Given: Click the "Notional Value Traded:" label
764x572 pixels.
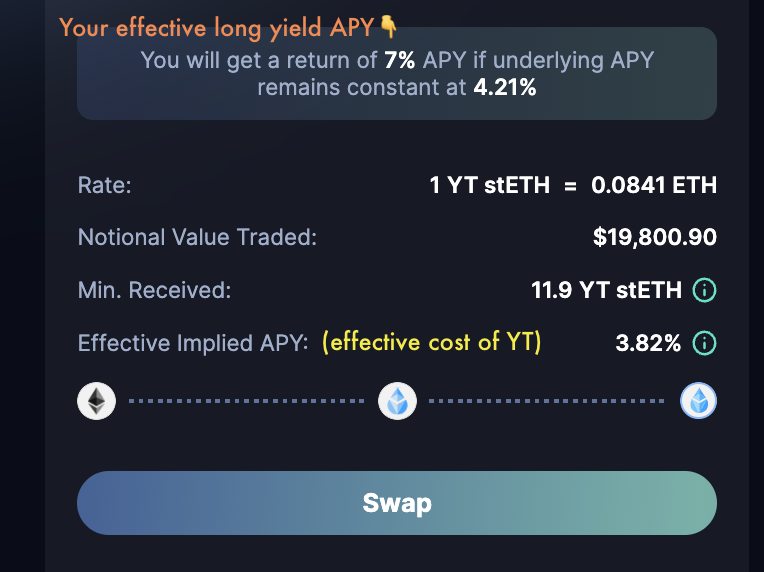Looking at the screenshot, I should [197, 237].
